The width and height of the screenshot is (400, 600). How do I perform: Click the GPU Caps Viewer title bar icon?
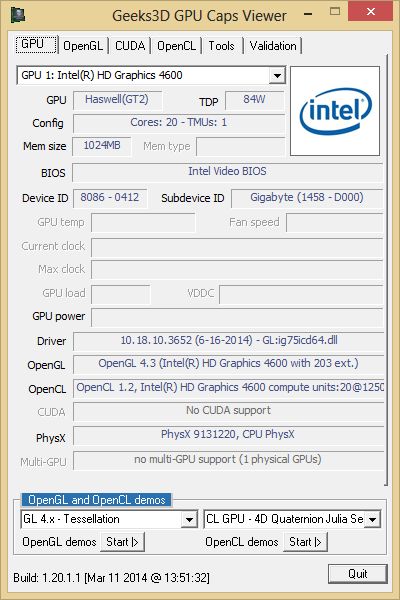coord(17,15)
